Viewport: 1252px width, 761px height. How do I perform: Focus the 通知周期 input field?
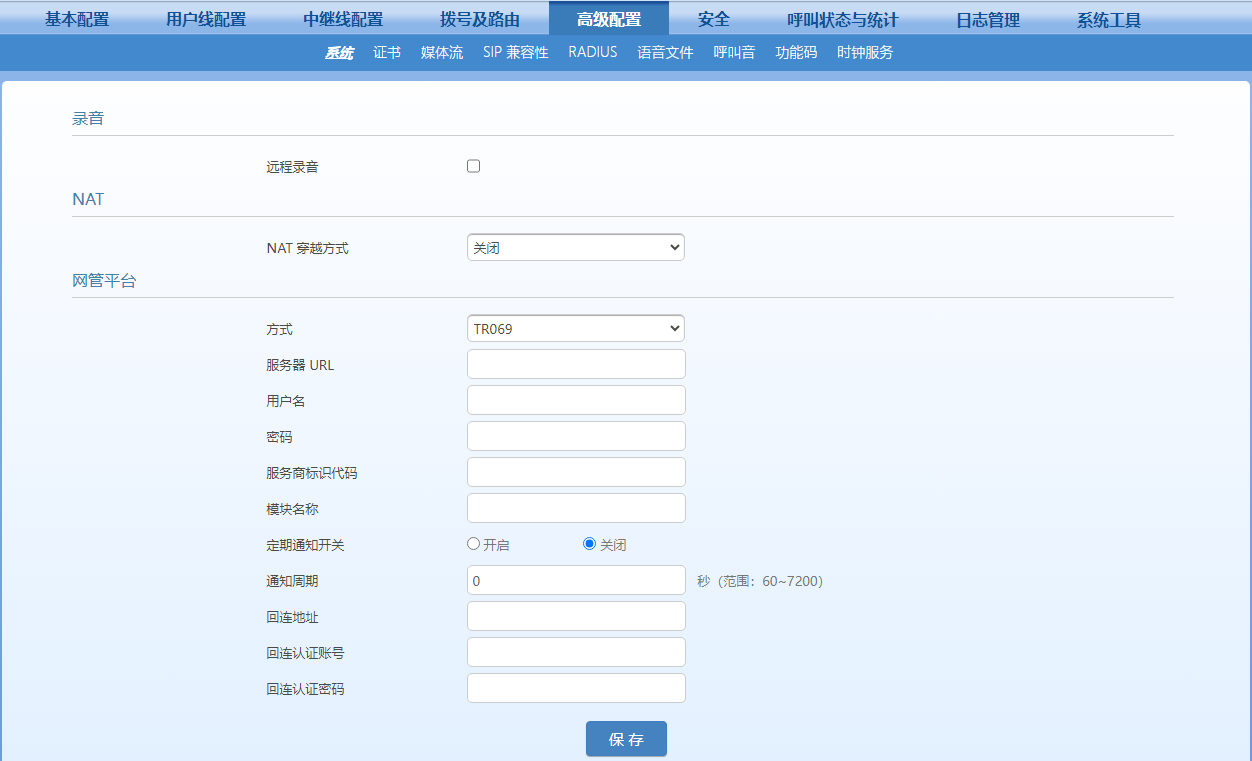click(576, 580)
